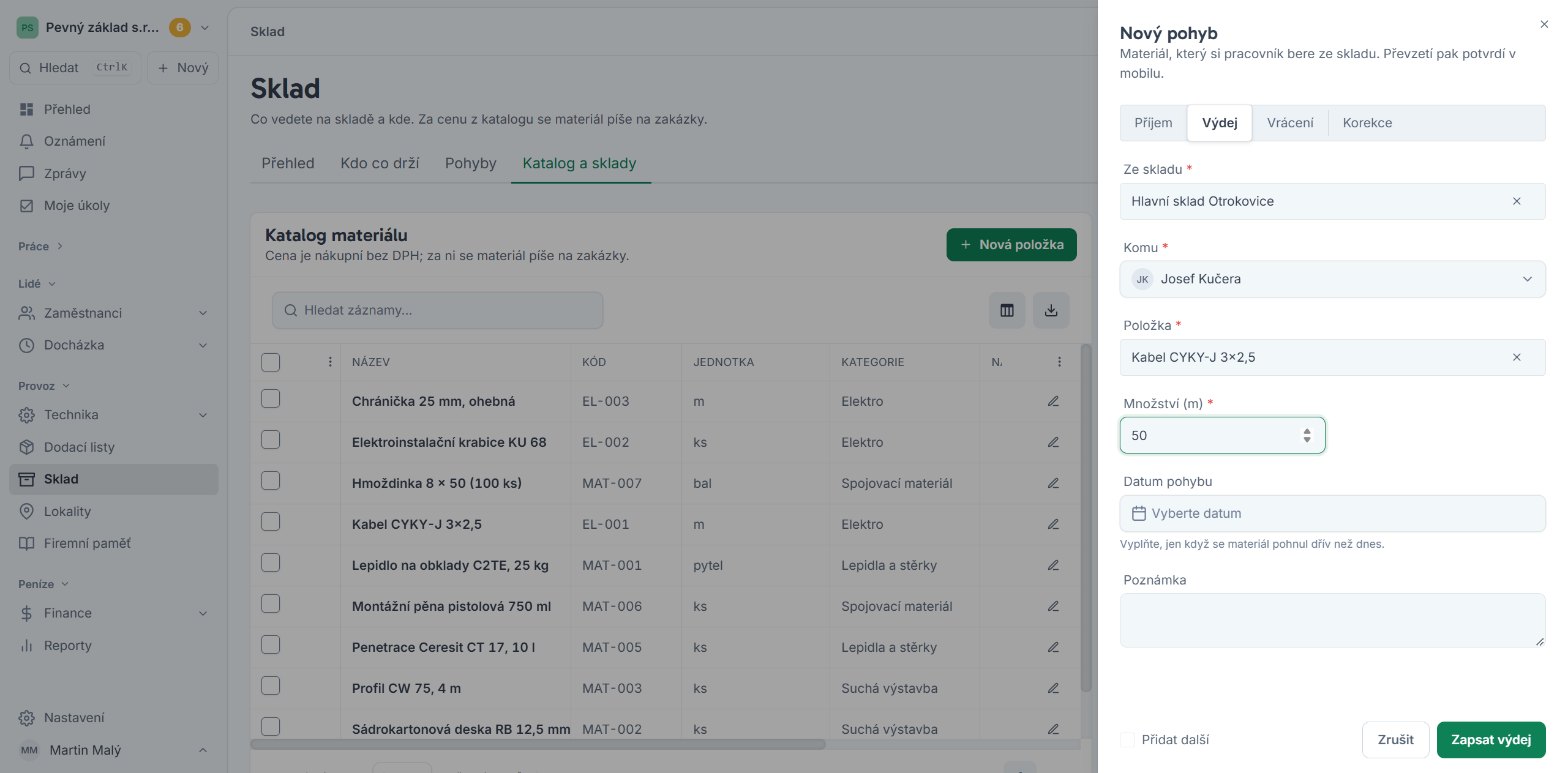
Task: Select all rows with header checkbox
Action: click(x=270, y=362)
